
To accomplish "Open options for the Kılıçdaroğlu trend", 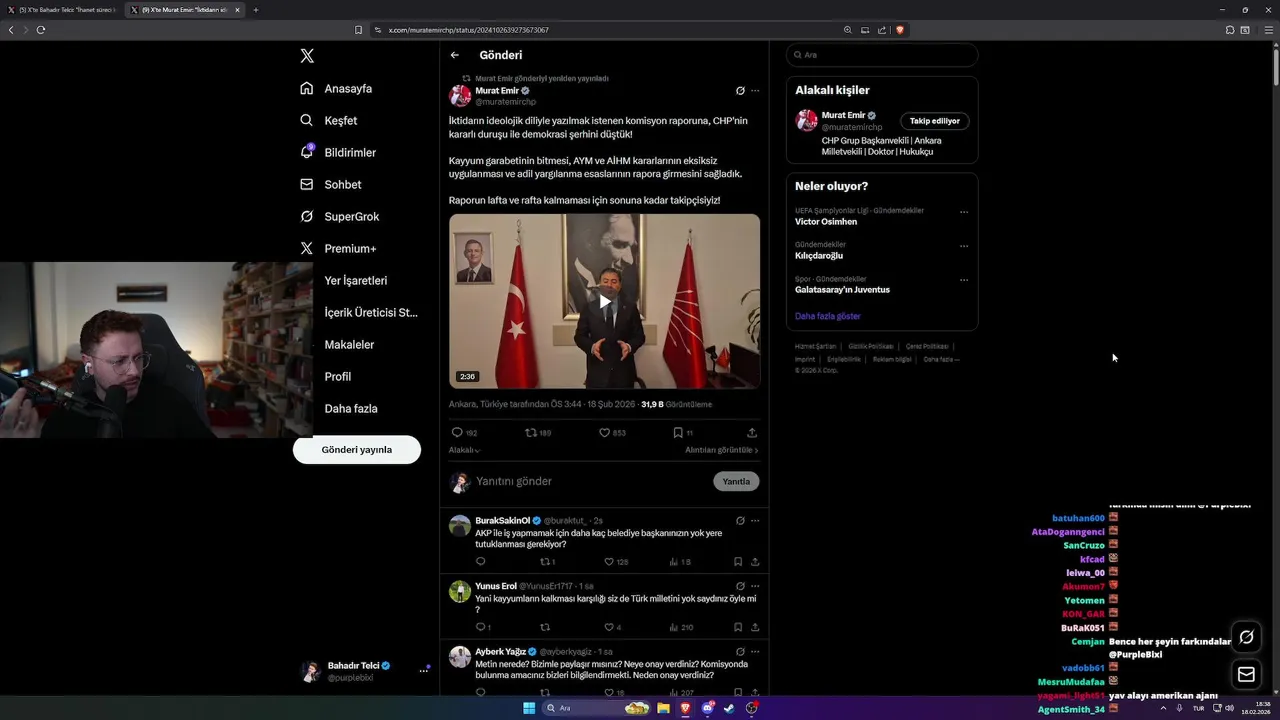I will tap(964, 246).
